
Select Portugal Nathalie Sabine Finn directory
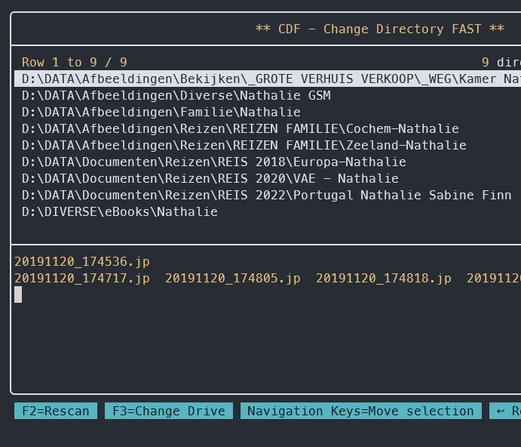(x=266, y=195)
